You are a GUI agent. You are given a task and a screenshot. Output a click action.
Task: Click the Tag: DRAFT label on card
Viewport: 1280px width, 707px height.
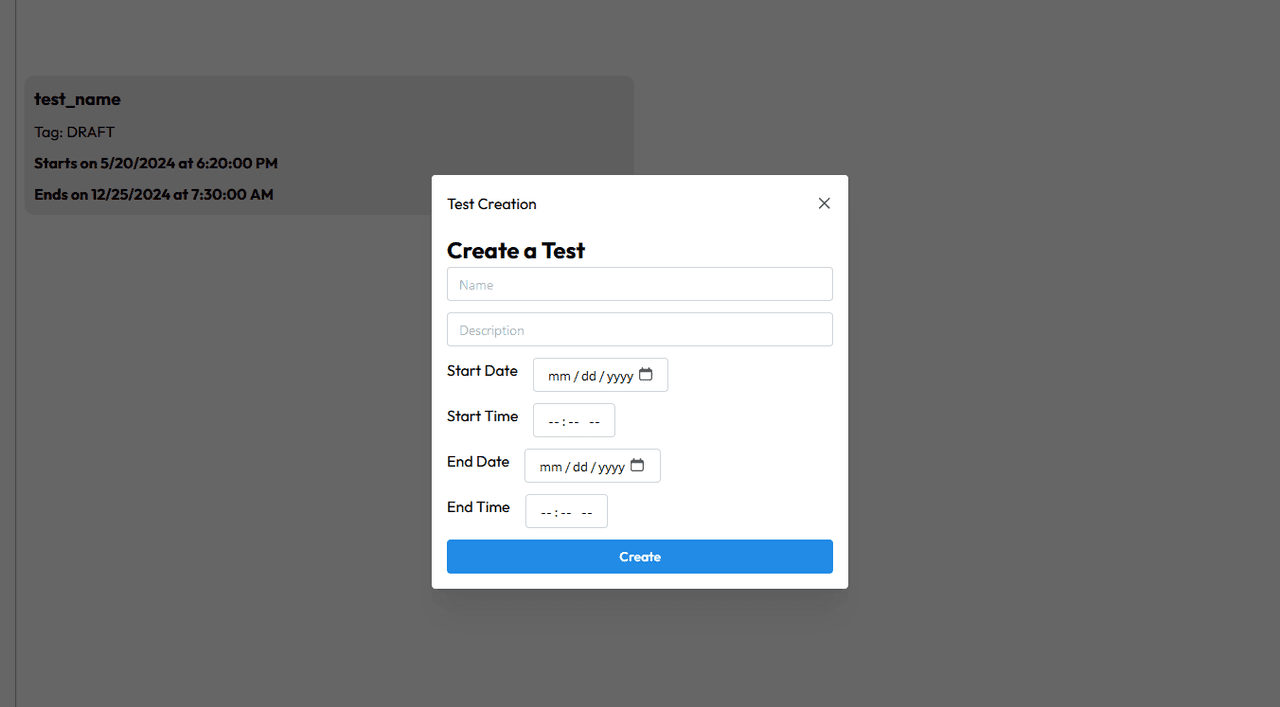(x=74, y=132)
